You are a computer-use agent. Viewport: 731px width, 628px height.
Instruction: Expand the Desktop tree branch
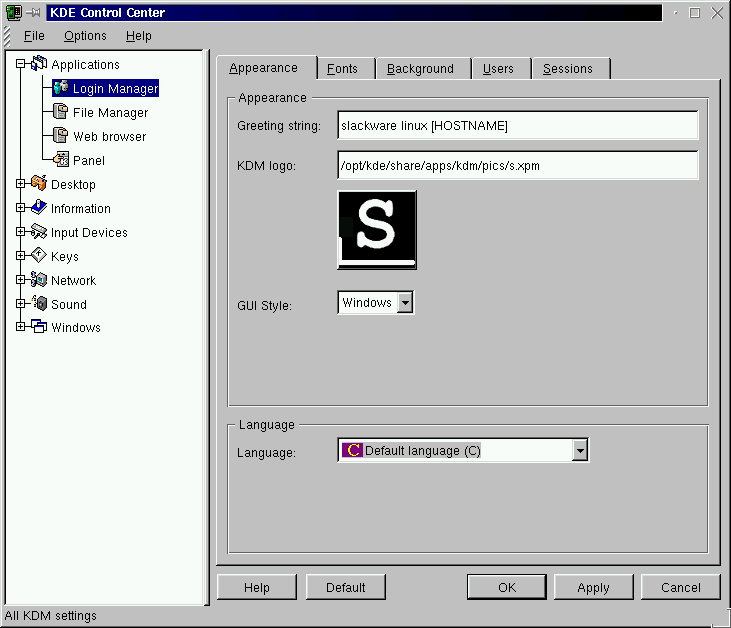tap(20, 184)
